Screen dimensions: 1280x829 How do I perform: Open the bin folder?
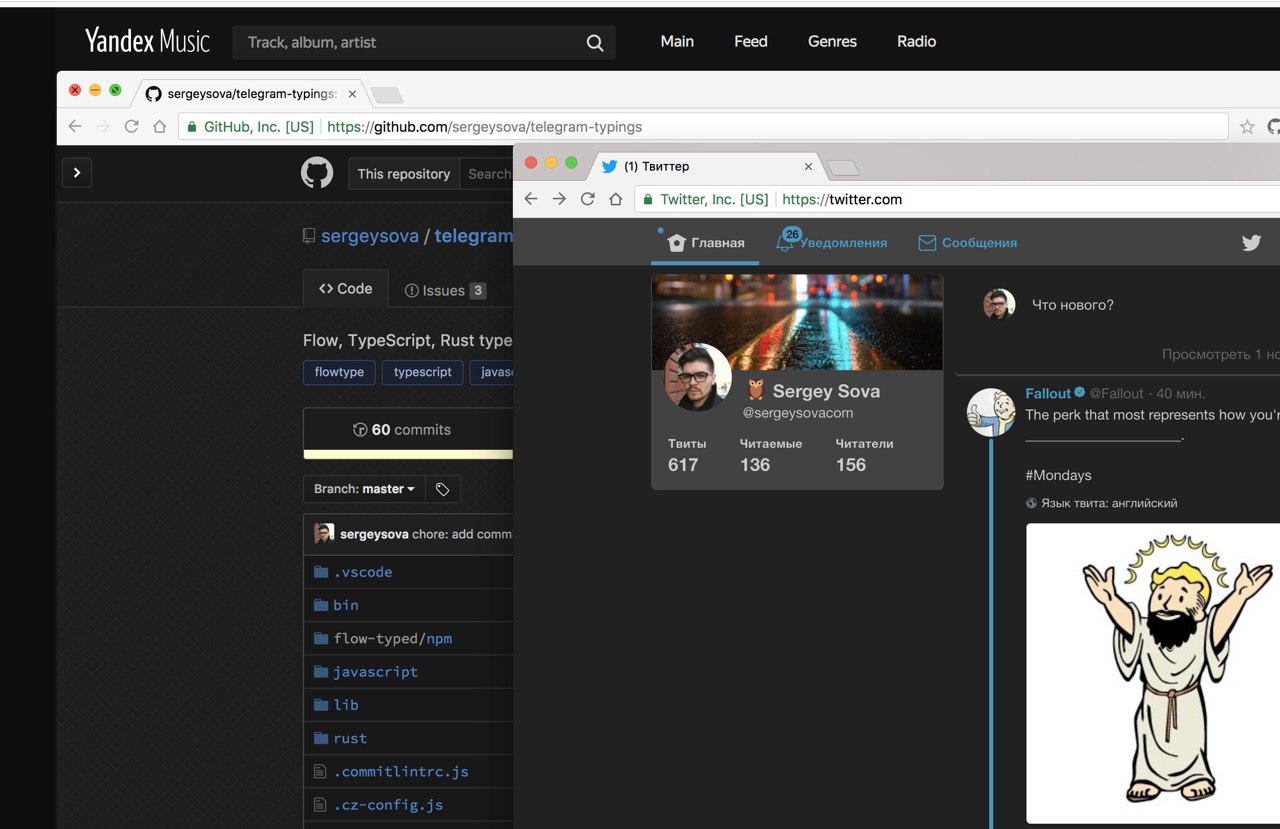click(346, 605)
